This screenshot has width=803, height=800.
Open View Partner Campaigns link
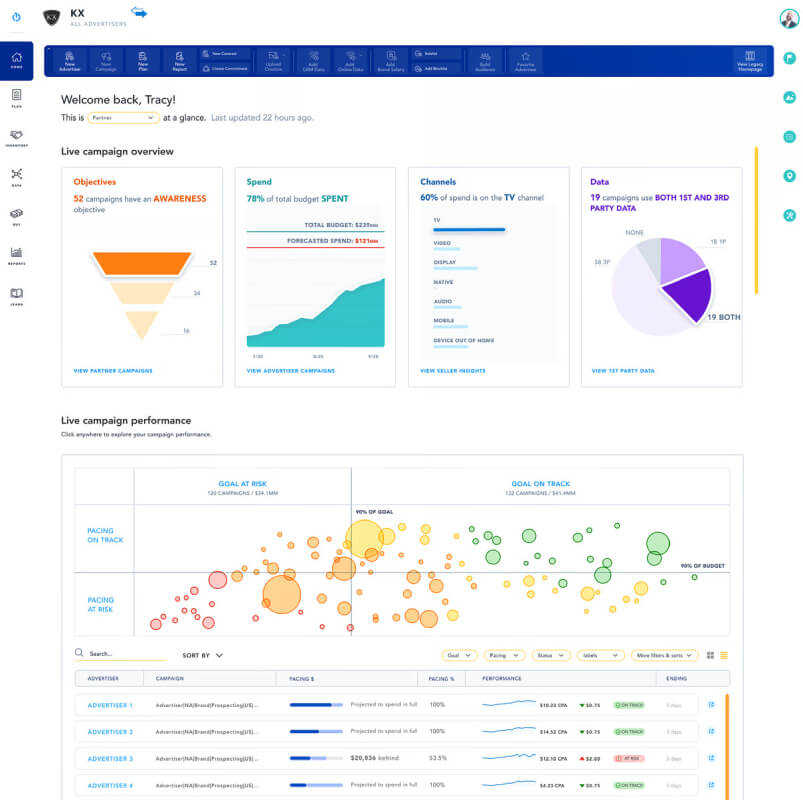(113, 370)
